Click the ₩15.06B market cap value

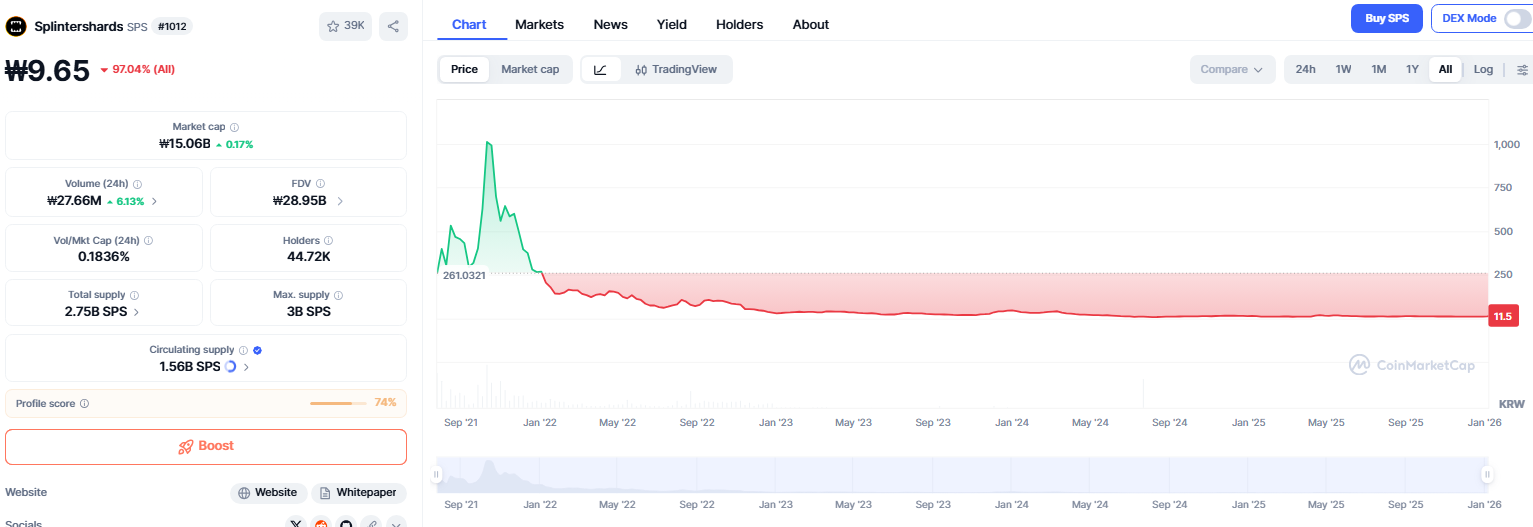coord(185,144)
